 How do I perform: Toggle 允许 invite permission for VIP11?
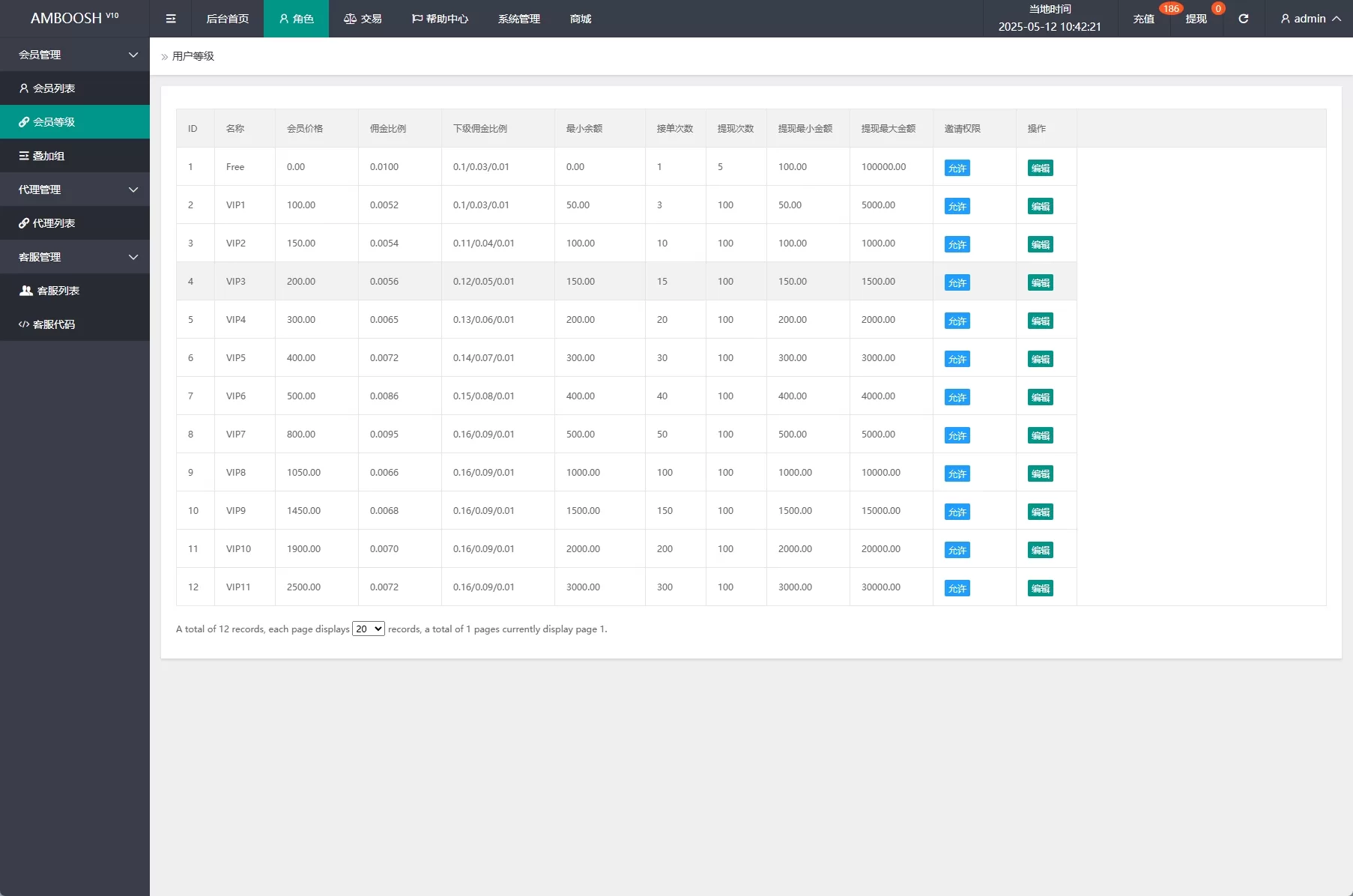point(957,589)
